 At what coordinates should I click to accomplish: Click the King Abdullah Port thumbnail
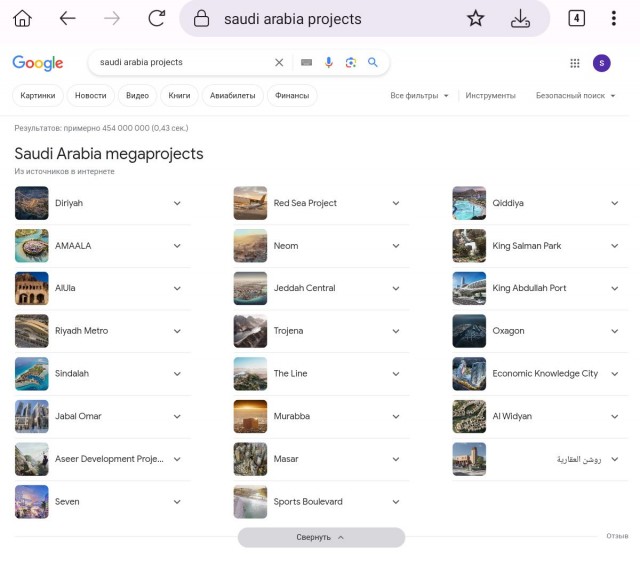point(469,288)
